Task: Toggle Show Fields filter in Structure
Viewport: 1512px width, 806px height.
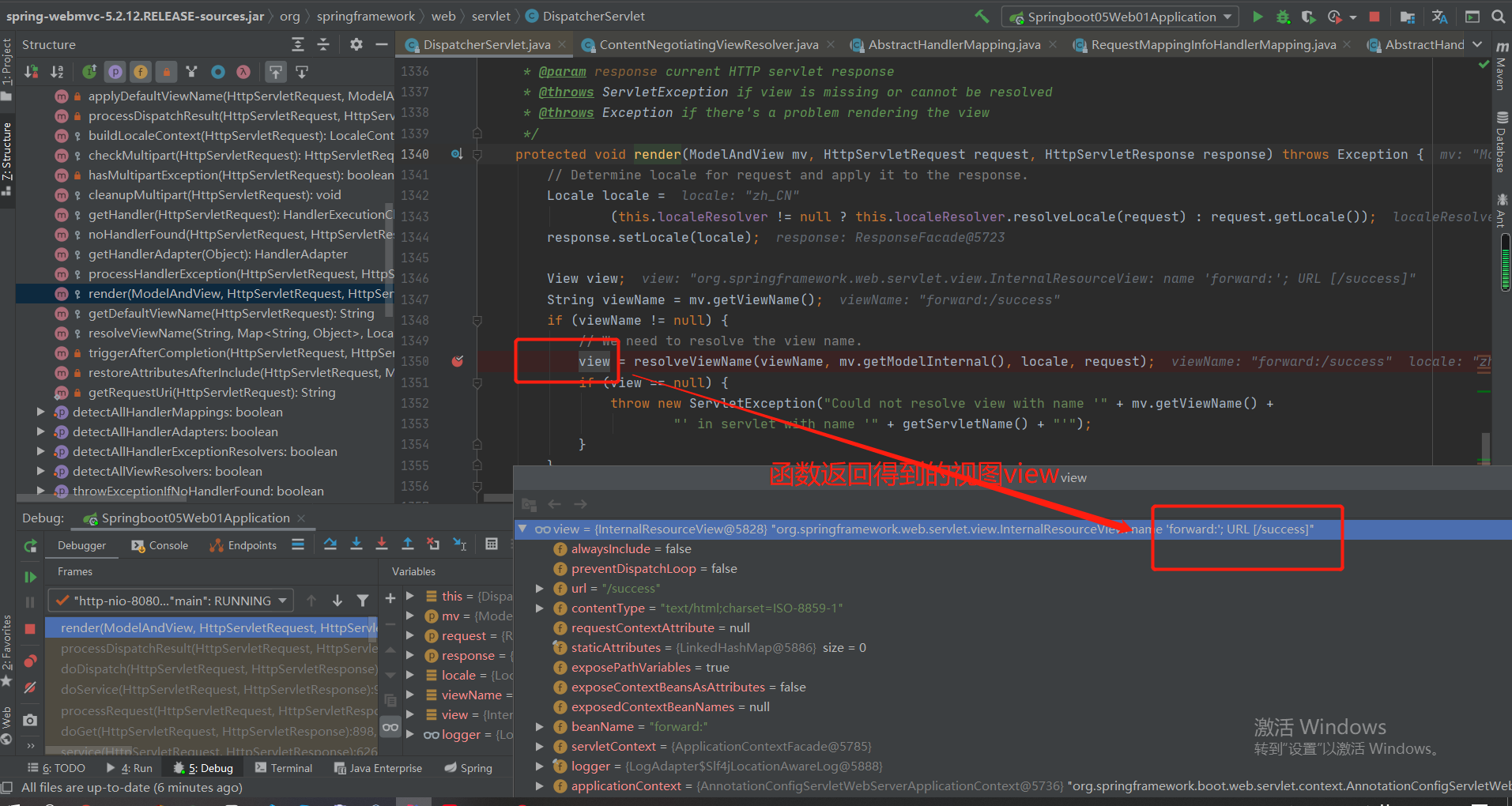Action: point(141,72)
